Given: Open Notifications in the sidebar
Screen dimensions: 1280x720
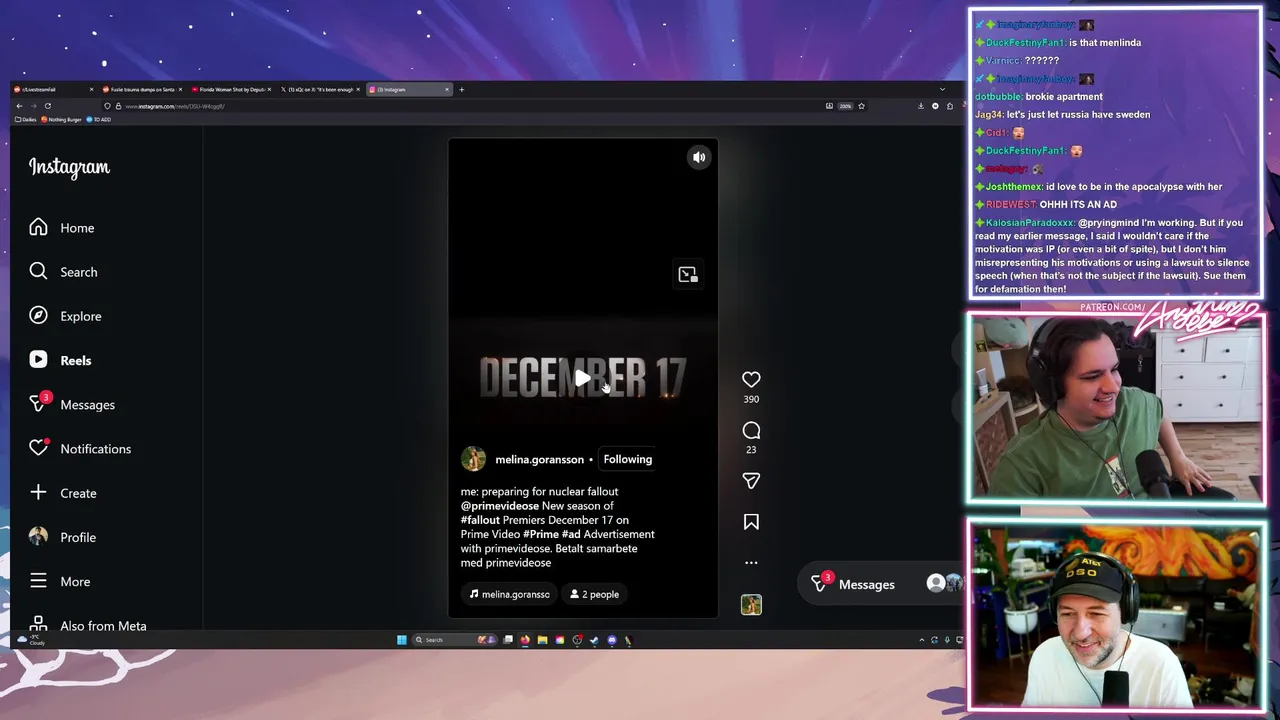Looking at the screenshot, I should pos(80,448).
